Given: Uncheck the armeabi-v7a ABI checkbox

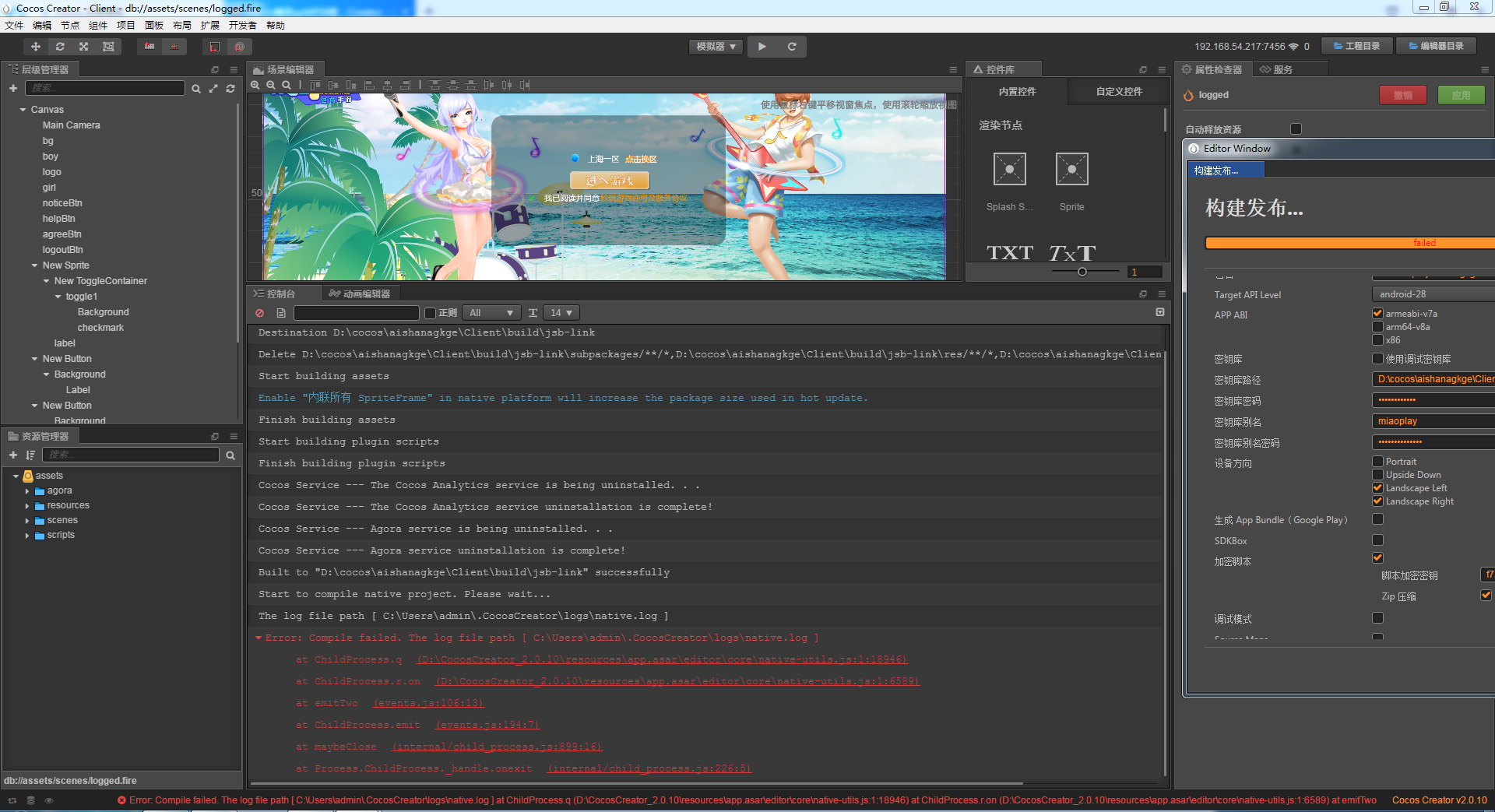Looking at the screenshot, I should pos(1377,314).
